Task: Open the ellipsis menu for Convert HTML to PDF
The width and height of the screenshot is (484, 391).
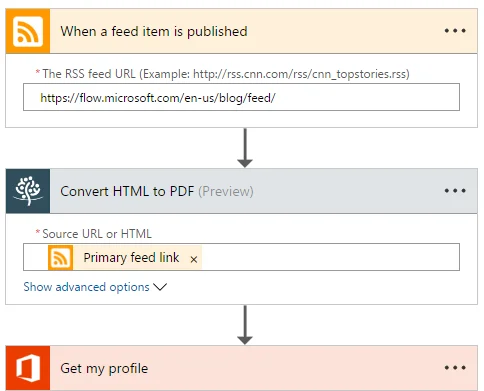Action: click(x=455, y=191)
